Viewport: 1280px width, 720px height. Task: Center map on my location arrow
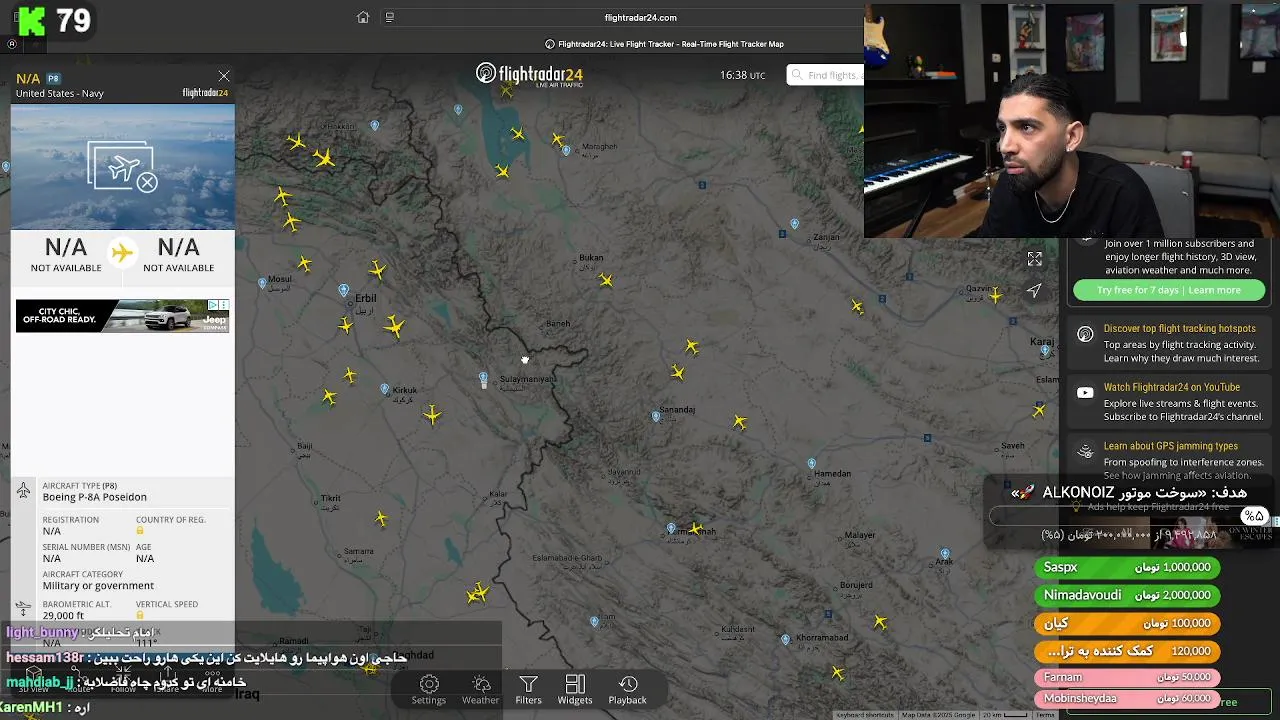point(1034,291)
